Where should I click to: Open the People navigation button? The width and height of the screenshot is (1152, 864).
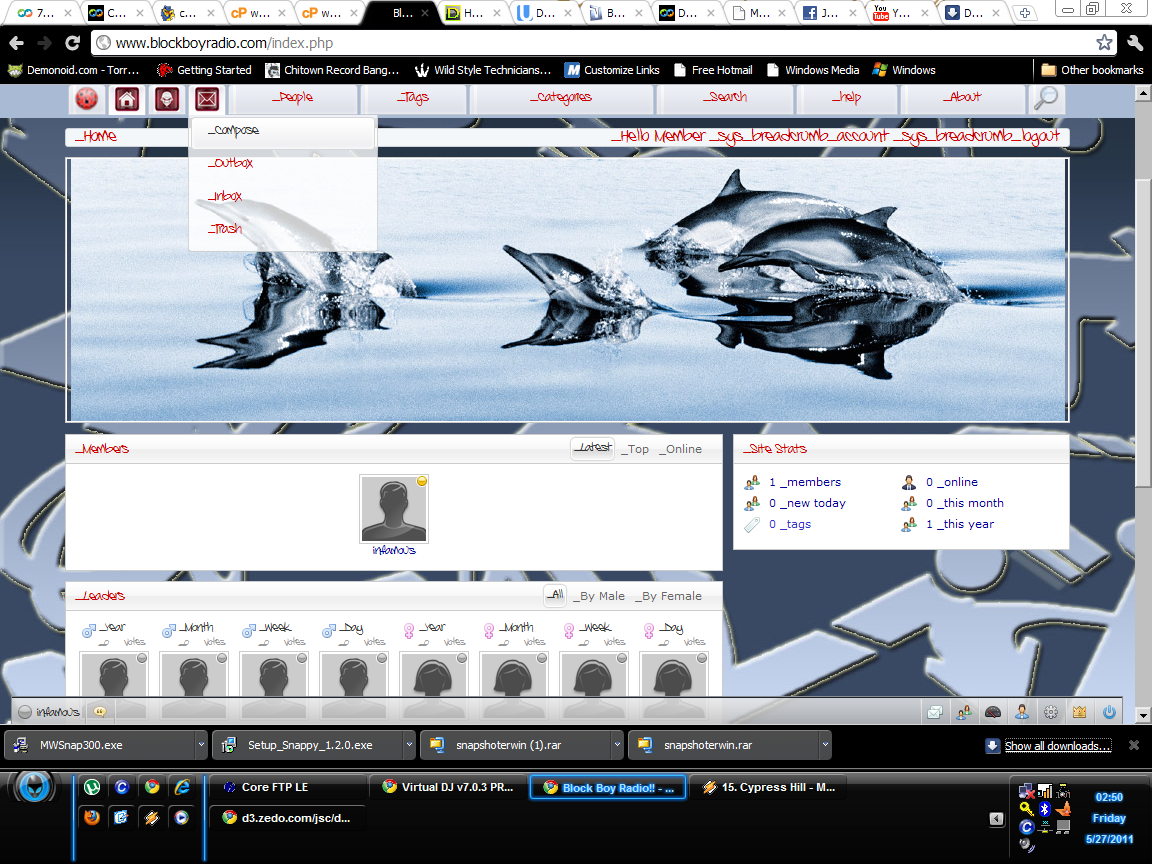click(x=293, y=98)
